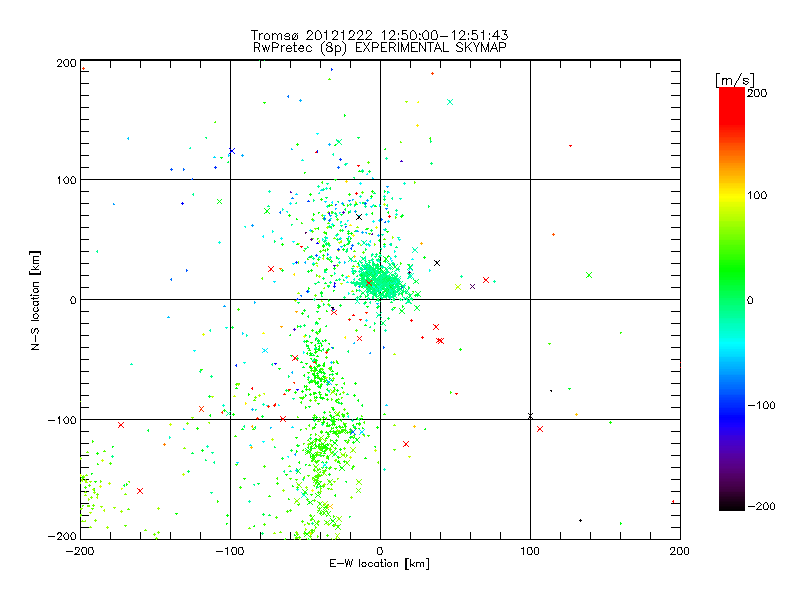Click the purple X marker east of center
Screen dimensions: 800x600
472,286
